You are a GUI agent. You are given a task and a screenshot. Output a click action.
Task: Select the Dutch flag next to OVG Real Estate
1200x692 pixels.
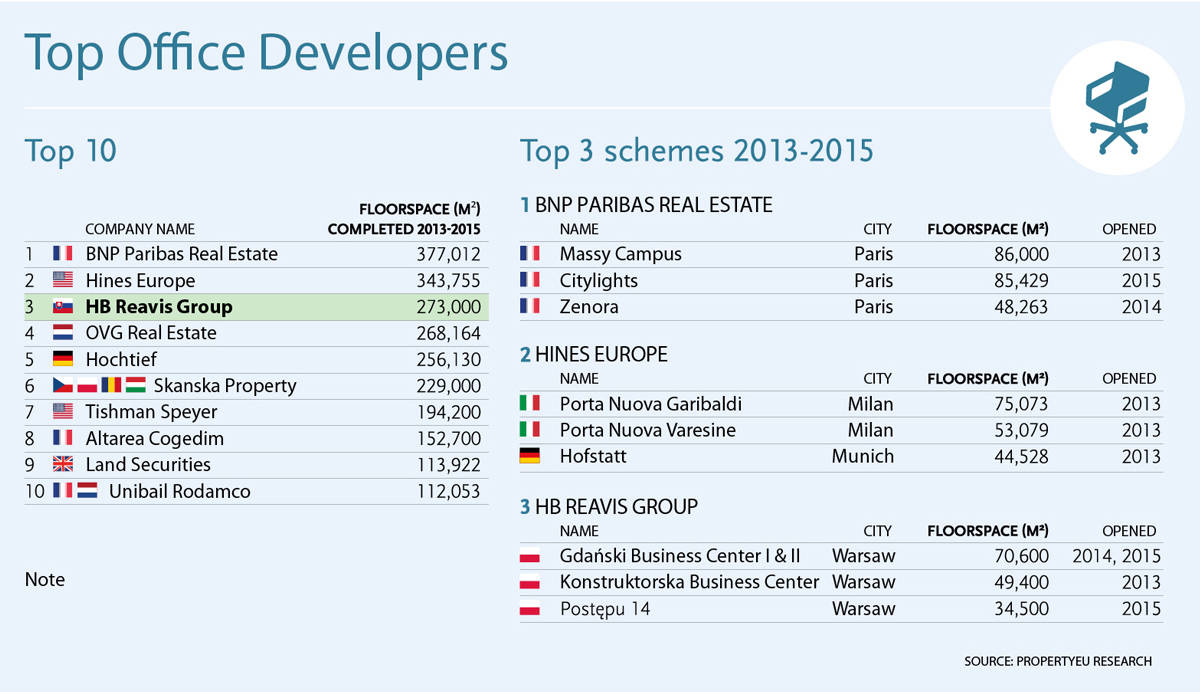coord(63,333)
